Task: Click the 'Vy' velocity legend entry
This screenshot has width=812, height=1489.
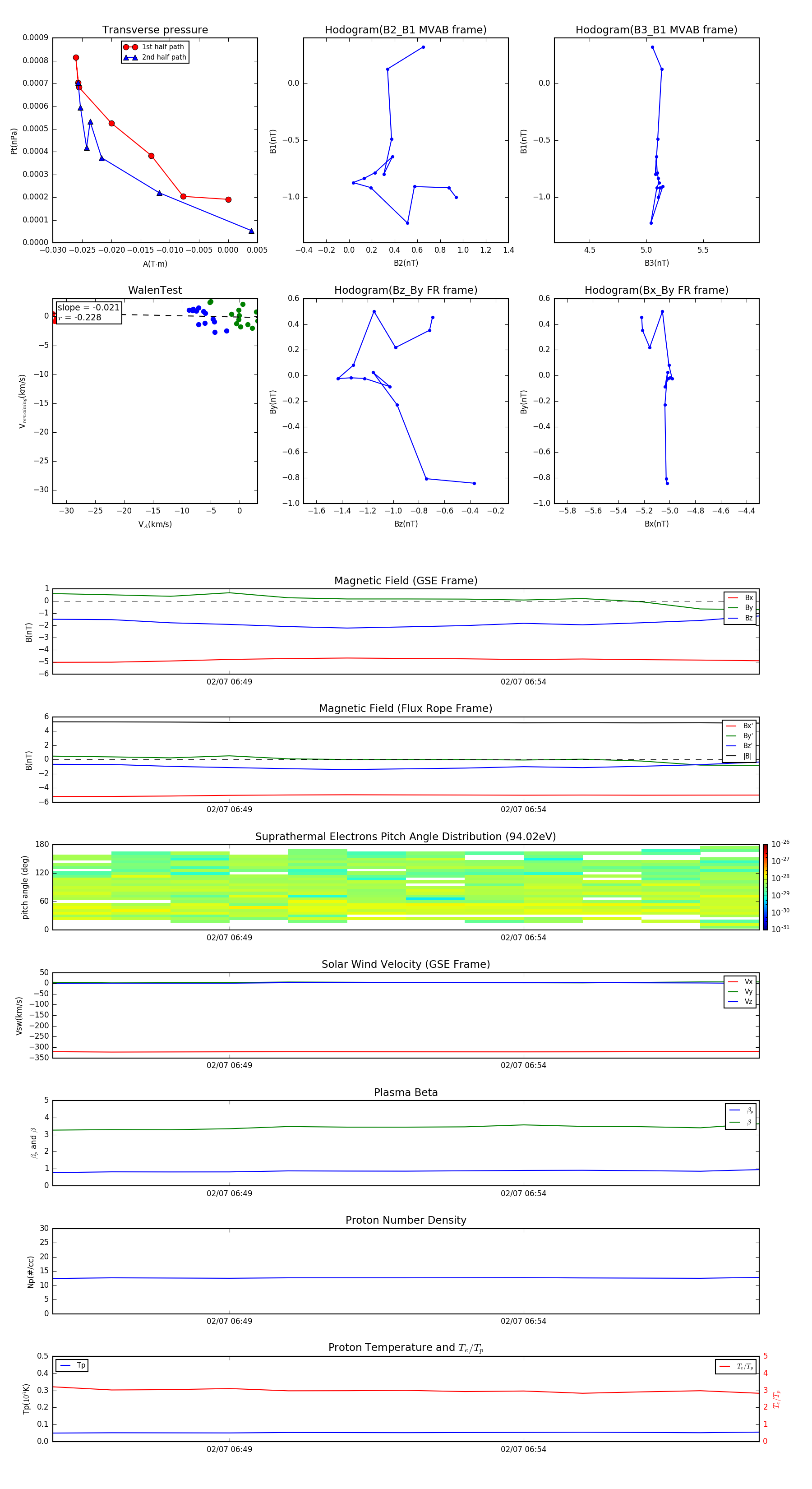Action: 740,991
